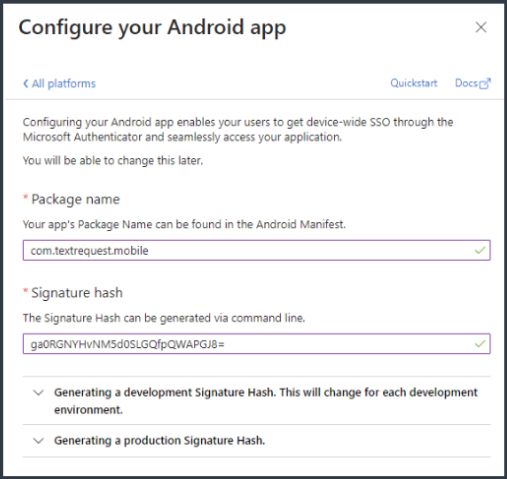
Task: Open the Quickstart link
Action: 414,83
